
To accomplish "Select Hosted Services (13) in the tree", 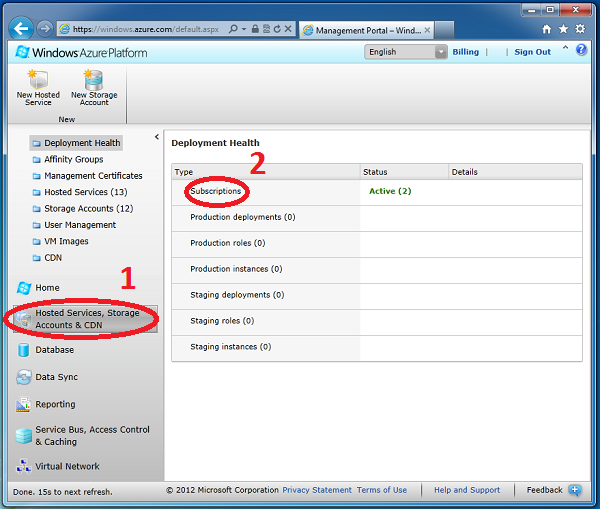I will pos(86,192).
